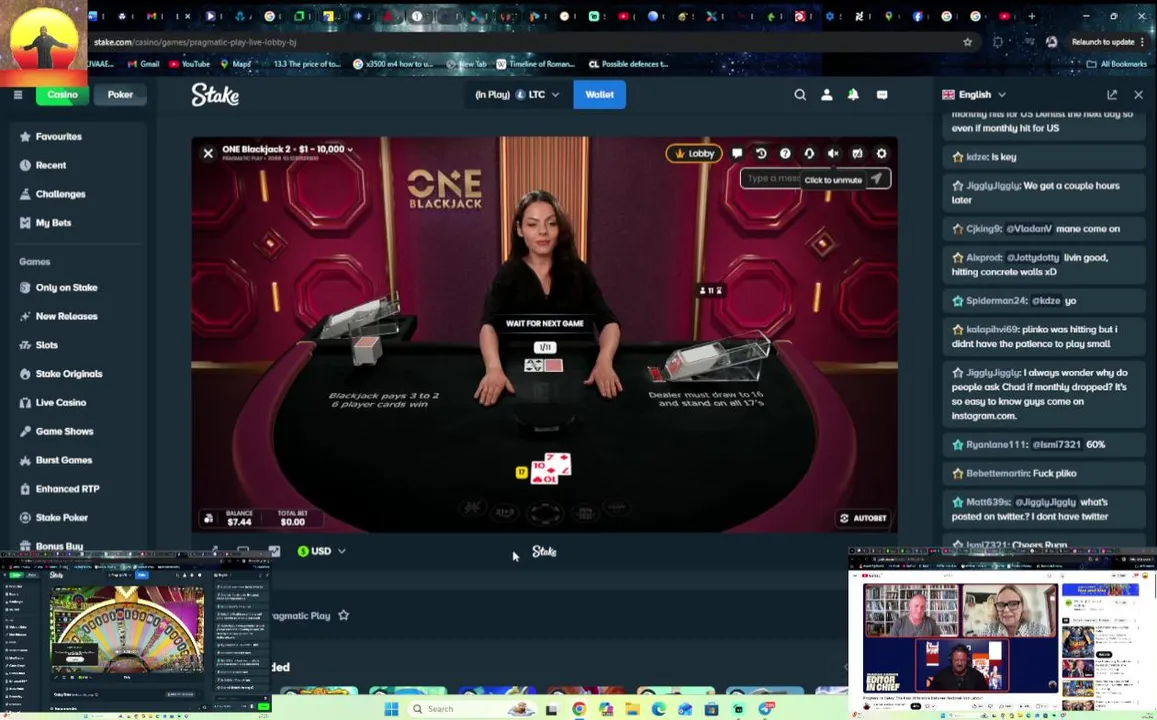Toggle theatre mode icon below game
The width and height of the screenshot is (1157, 720).
(243, 551)
